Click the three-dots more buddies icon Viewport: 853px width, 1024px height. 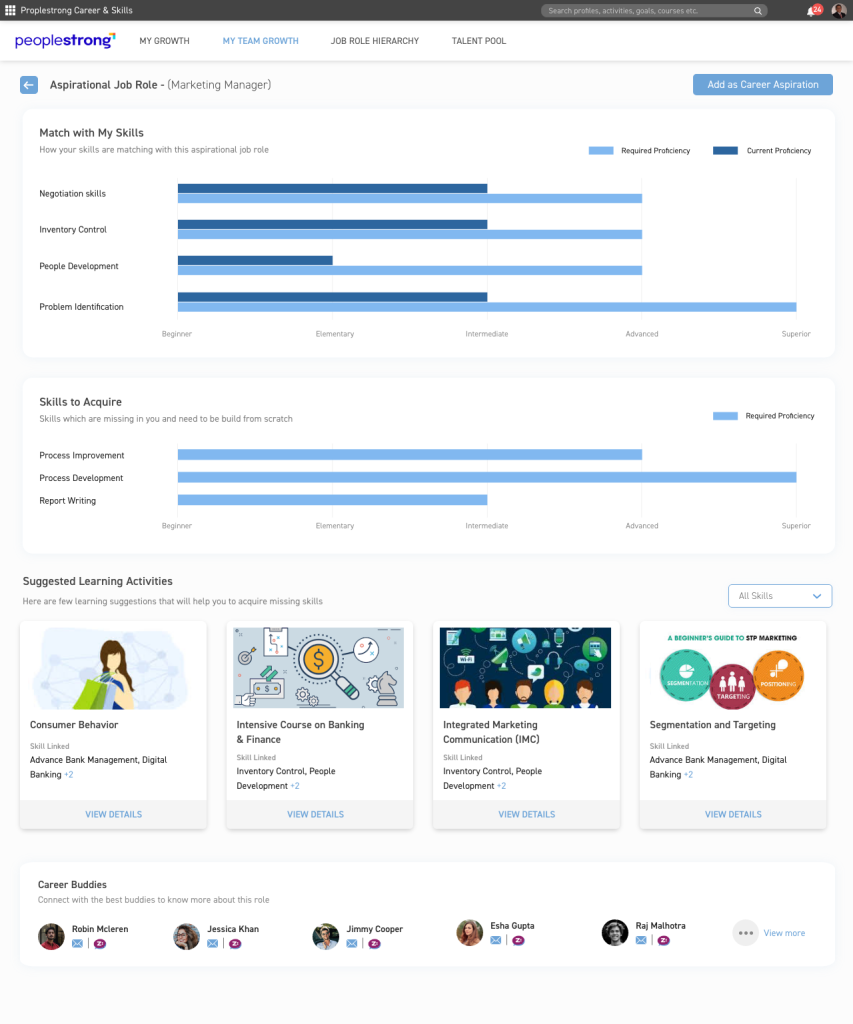(x=745, y=933)
